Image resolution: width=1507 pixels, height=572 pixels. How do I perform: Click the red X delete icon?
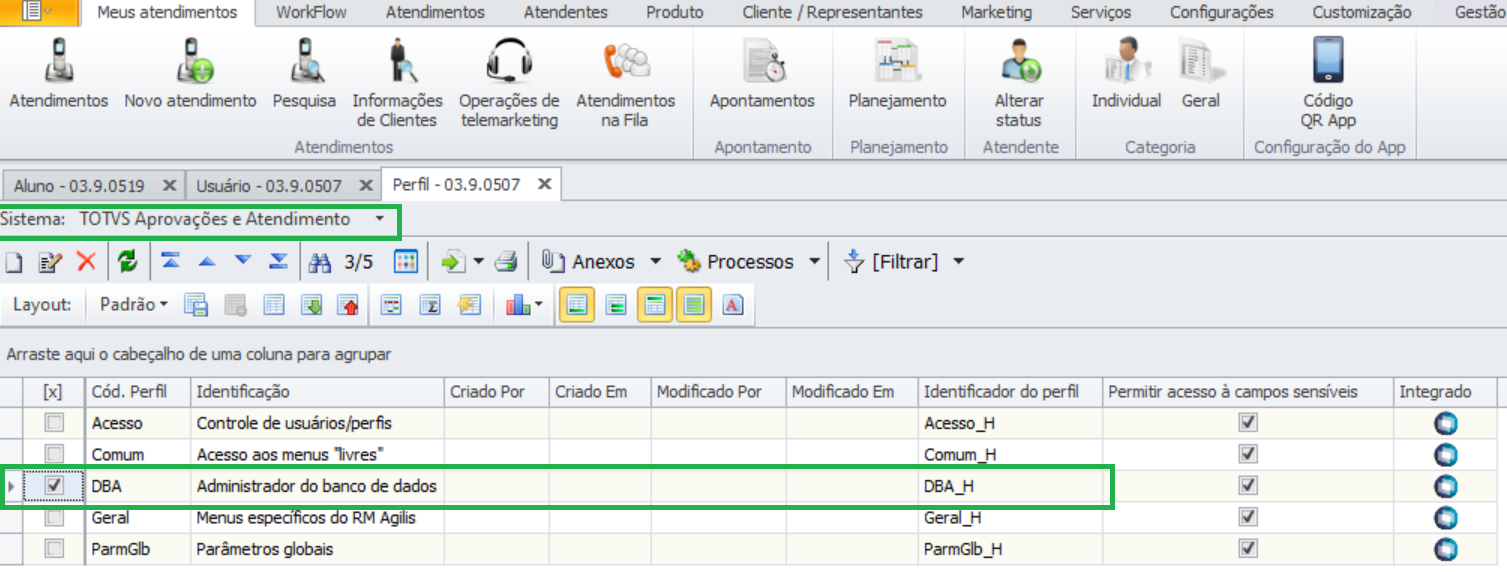pos(86,262)
